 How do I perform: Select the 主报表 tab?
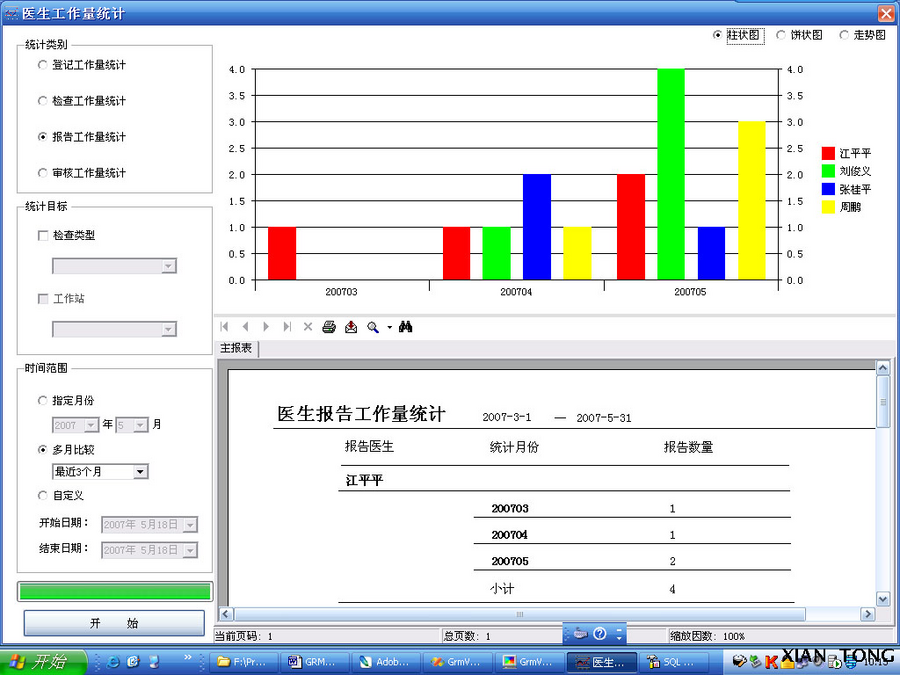click(x=236, y=348)
